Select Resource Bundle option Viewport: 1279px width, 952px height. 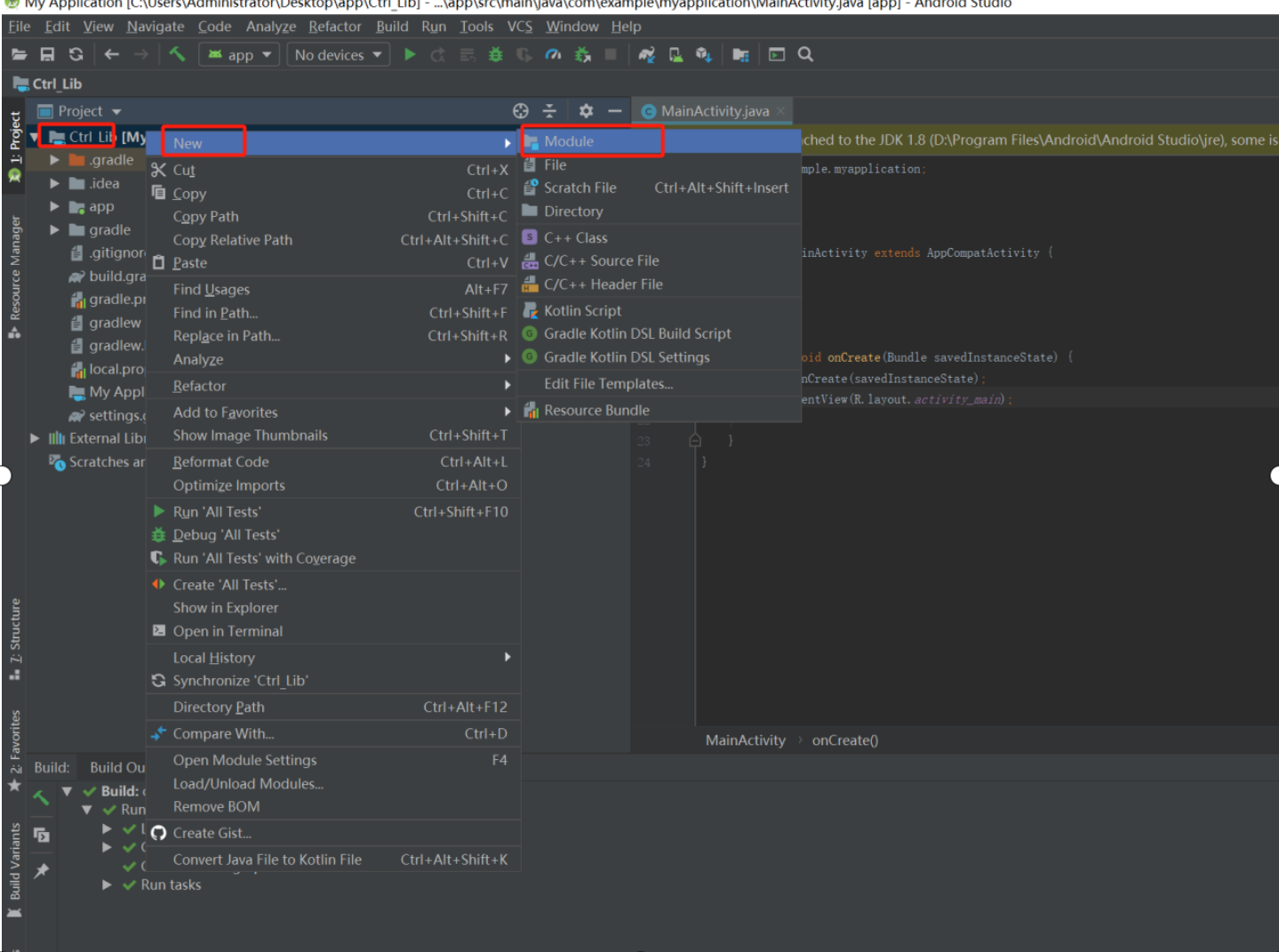(660, 410)
